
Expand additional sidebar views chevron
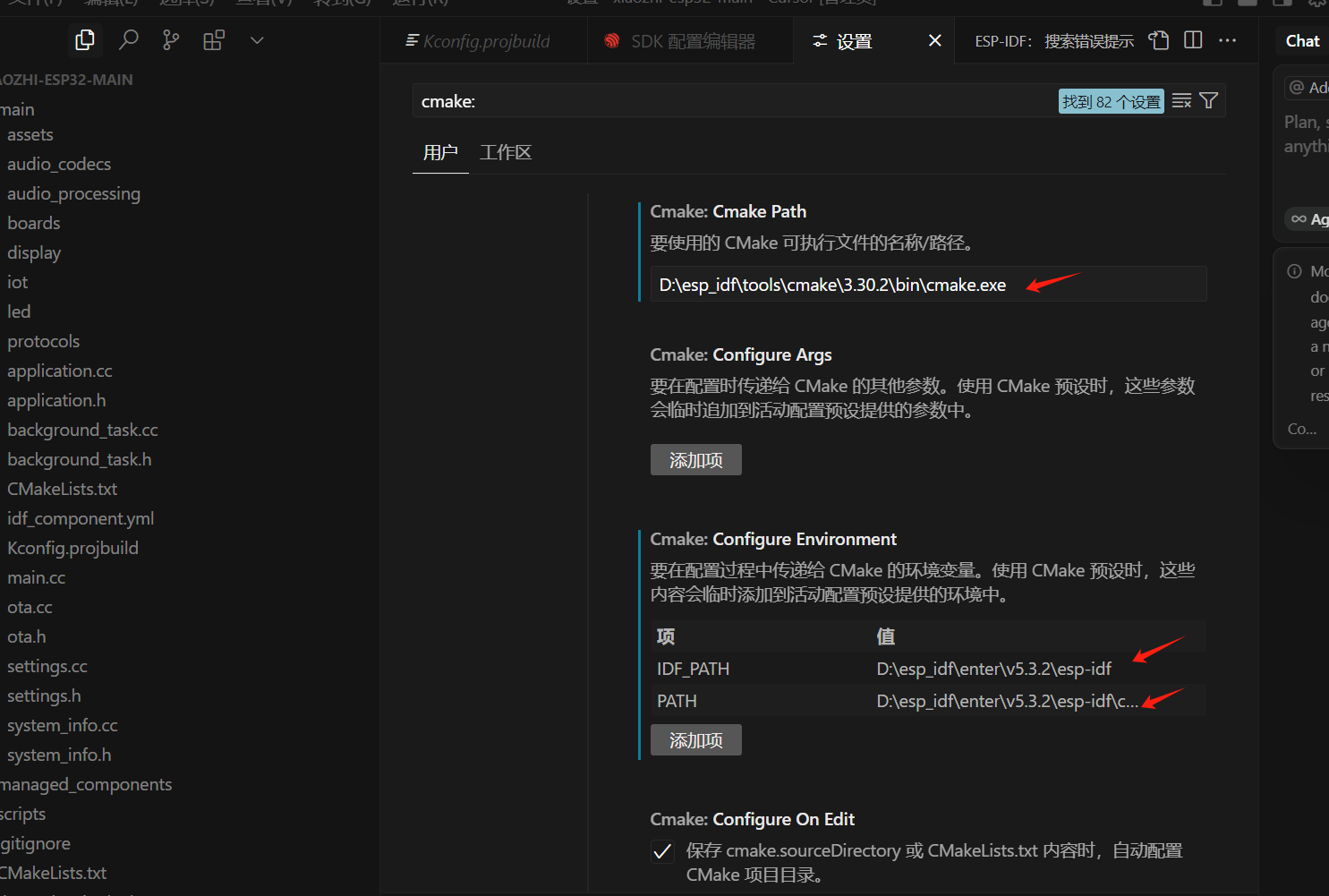[x=257, y=40]
